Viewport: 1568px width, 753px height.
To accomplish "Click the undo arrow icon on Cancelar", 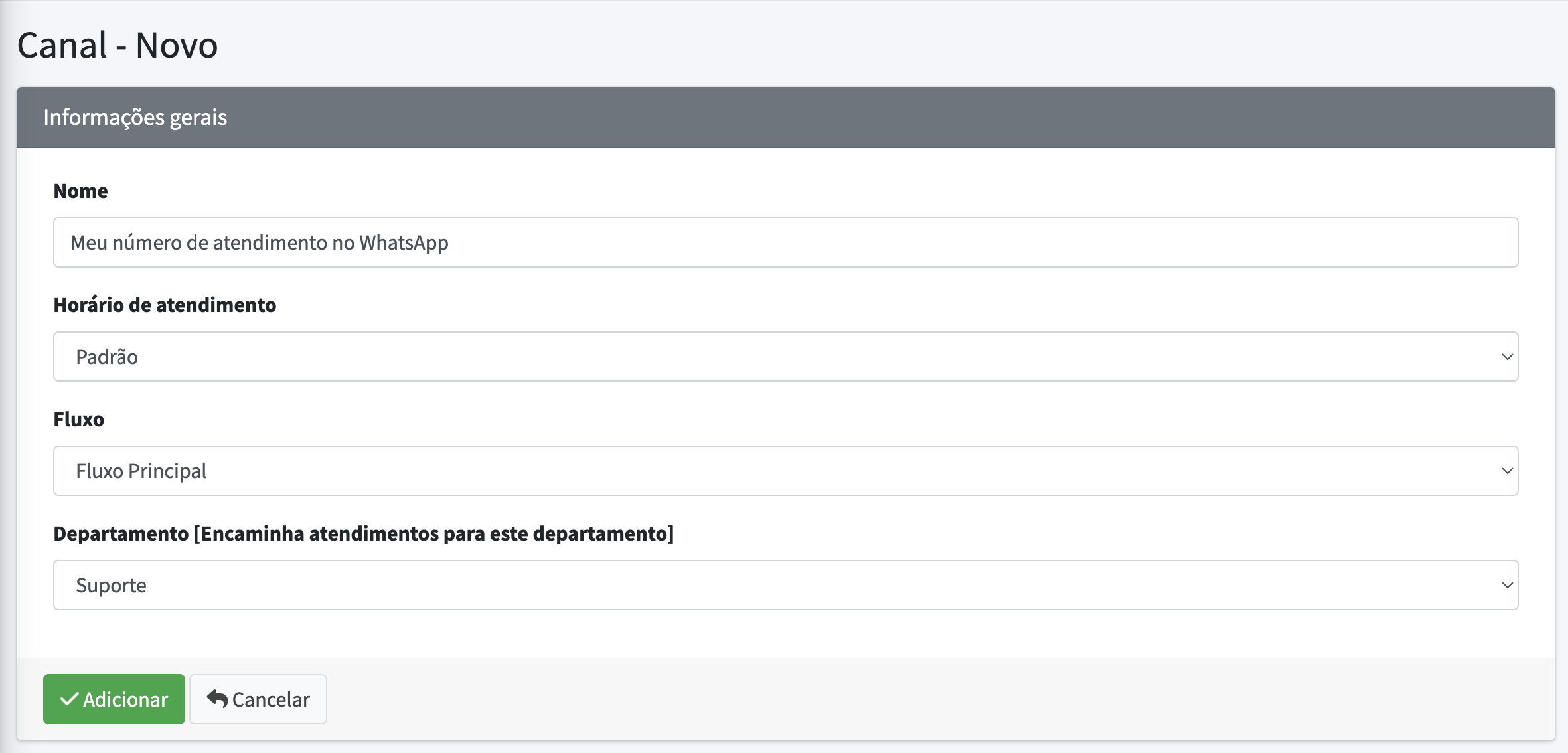I will (217, 699).
